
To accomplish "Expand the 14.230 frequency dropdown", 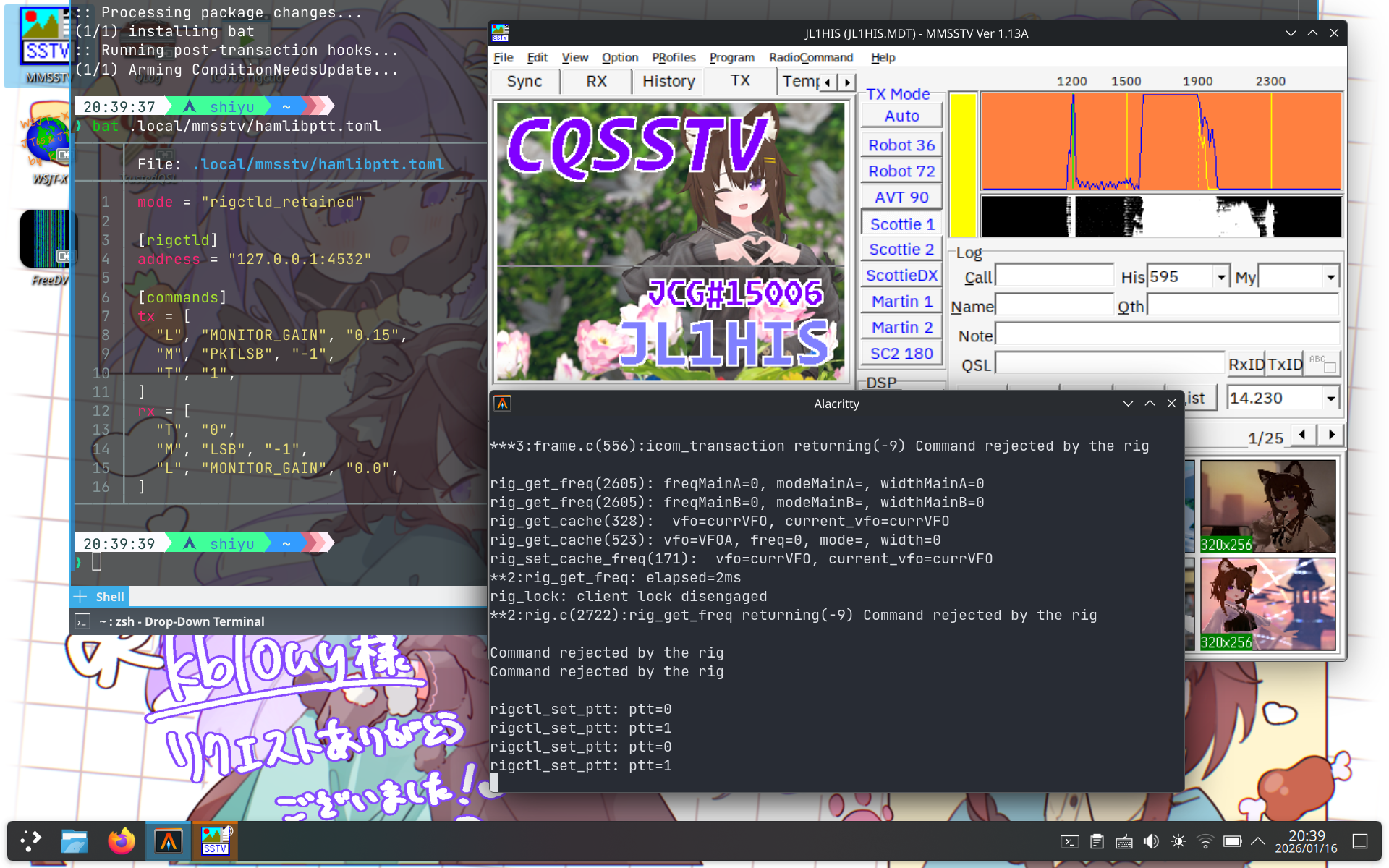I will pyautogui.click(x=1330, y=399).
